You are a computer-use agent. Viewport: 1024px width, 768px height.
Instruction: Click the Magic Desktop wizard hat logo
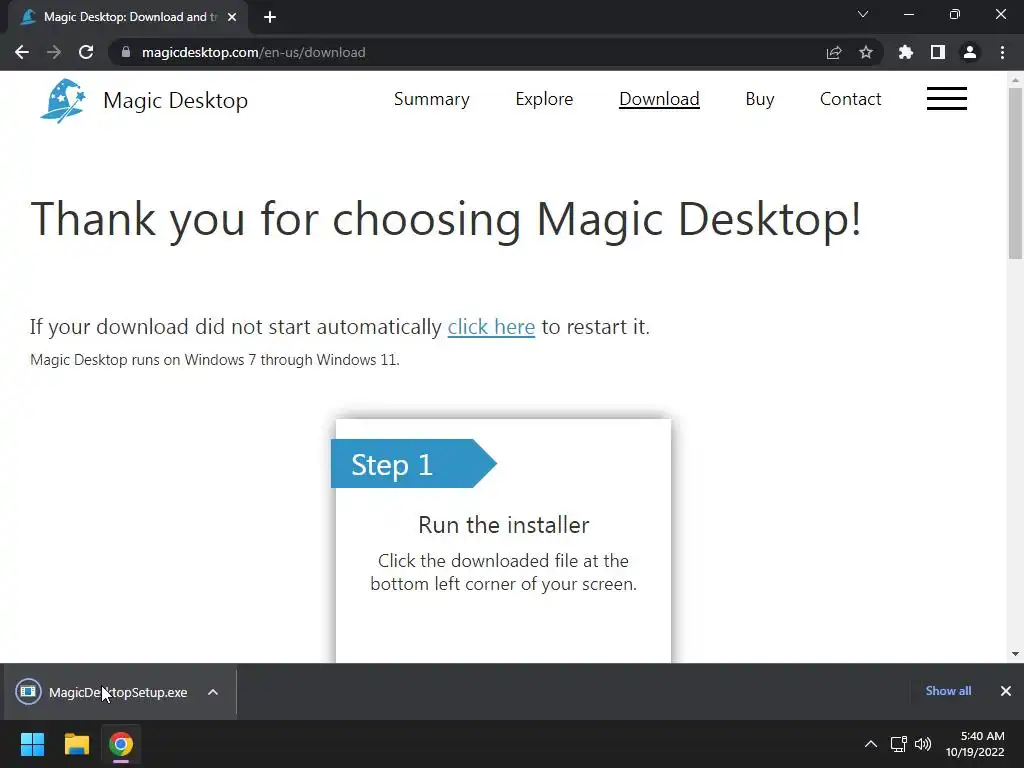click(x=63, y=101)
